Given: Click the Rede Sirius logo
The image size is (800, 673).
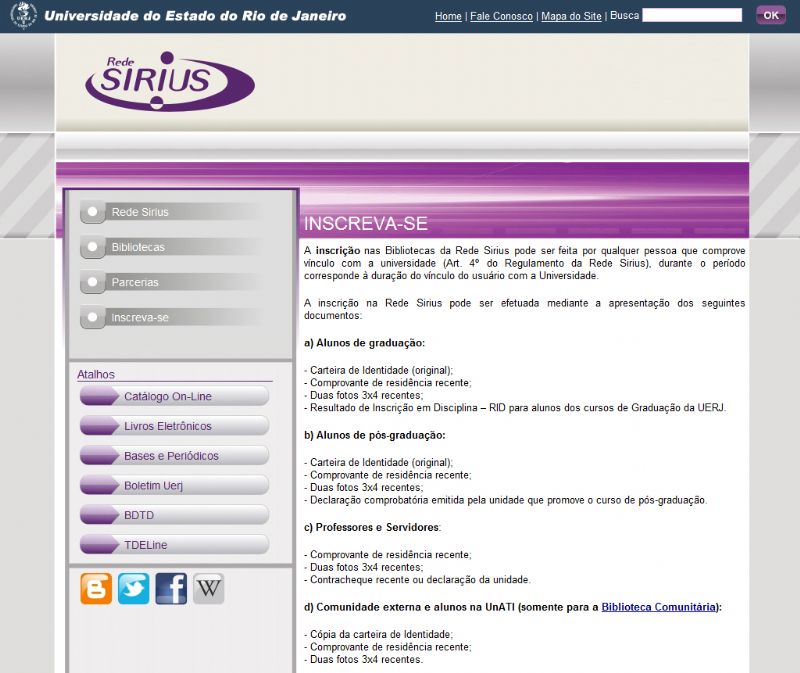Looking at the screenshot, I should pos(170,82).
